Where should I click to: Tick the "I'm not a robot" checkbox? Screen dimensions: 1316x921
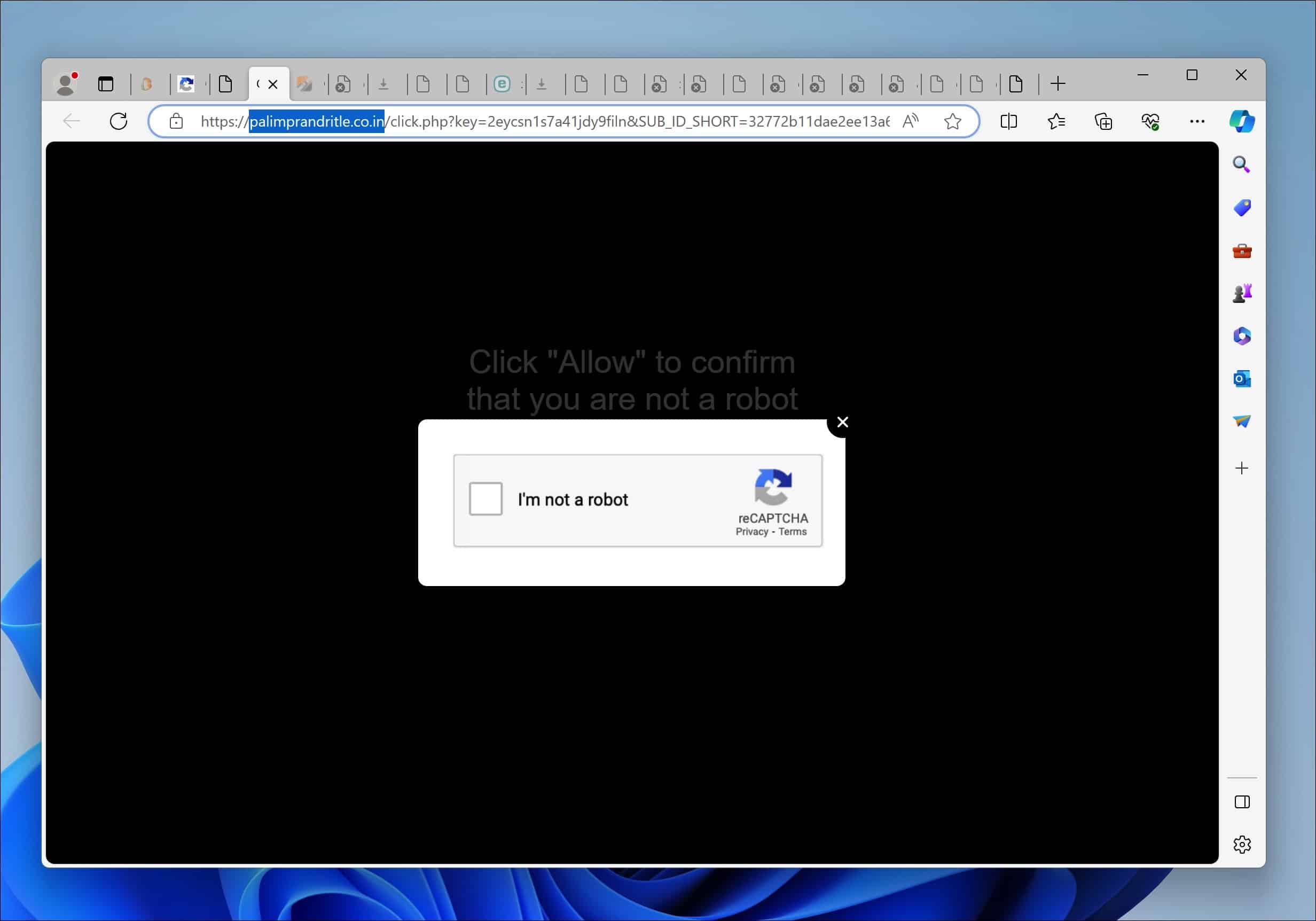coord(485,499)
